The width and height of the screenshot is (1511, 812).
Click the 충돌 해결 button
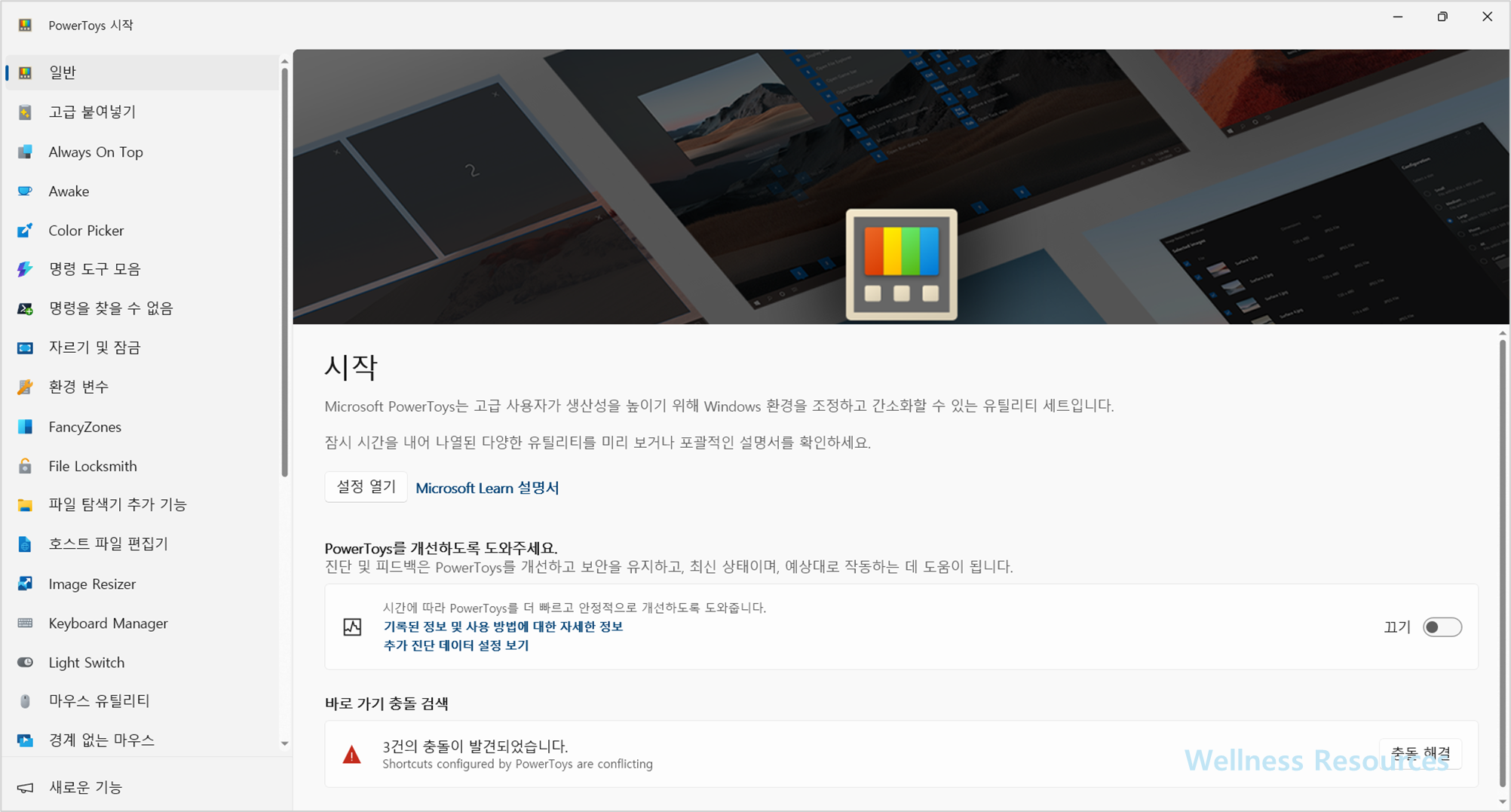click(x=1421, y=753)
